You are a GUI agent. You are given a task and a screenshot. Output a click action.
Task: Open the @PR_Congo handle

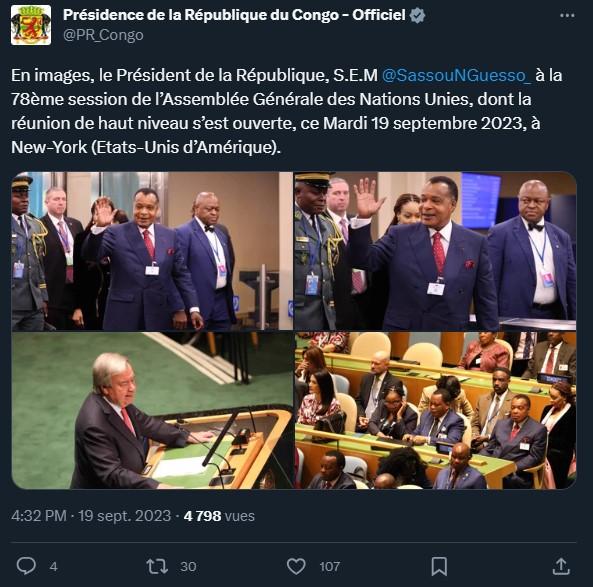point(103,35)
